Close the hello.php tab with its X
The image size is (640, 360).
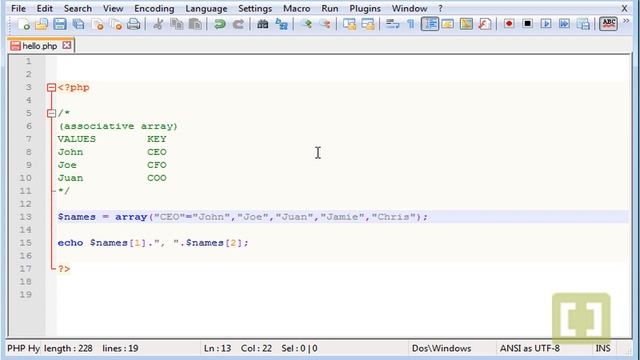[x=67, y=45]
